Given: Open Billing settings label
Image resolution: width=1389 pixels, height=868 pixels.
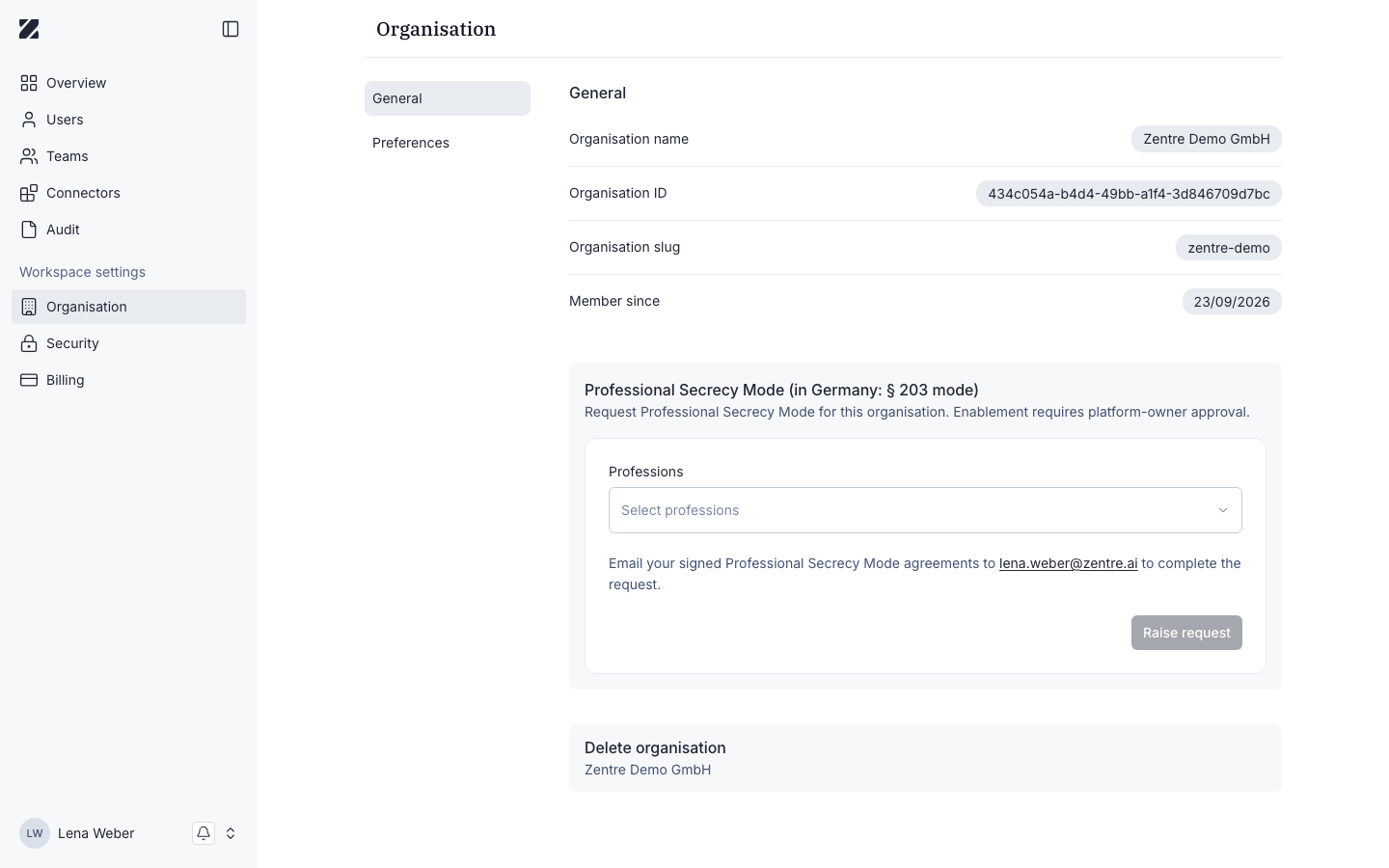Looking at the screenshot, I should click(66, 380).
